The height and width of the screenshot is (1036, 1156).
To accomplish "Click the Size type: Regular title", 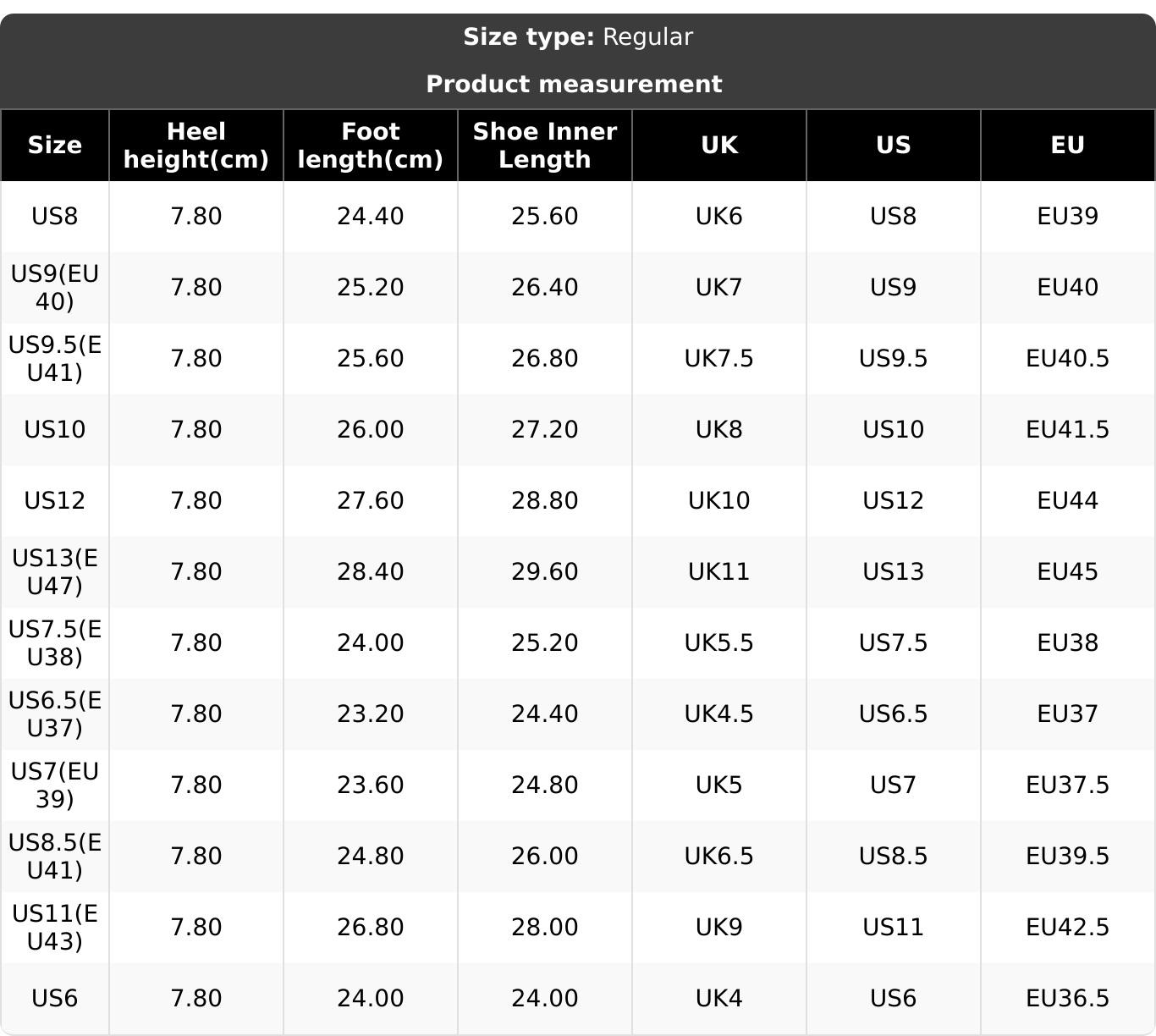I will tap(578, 37).
